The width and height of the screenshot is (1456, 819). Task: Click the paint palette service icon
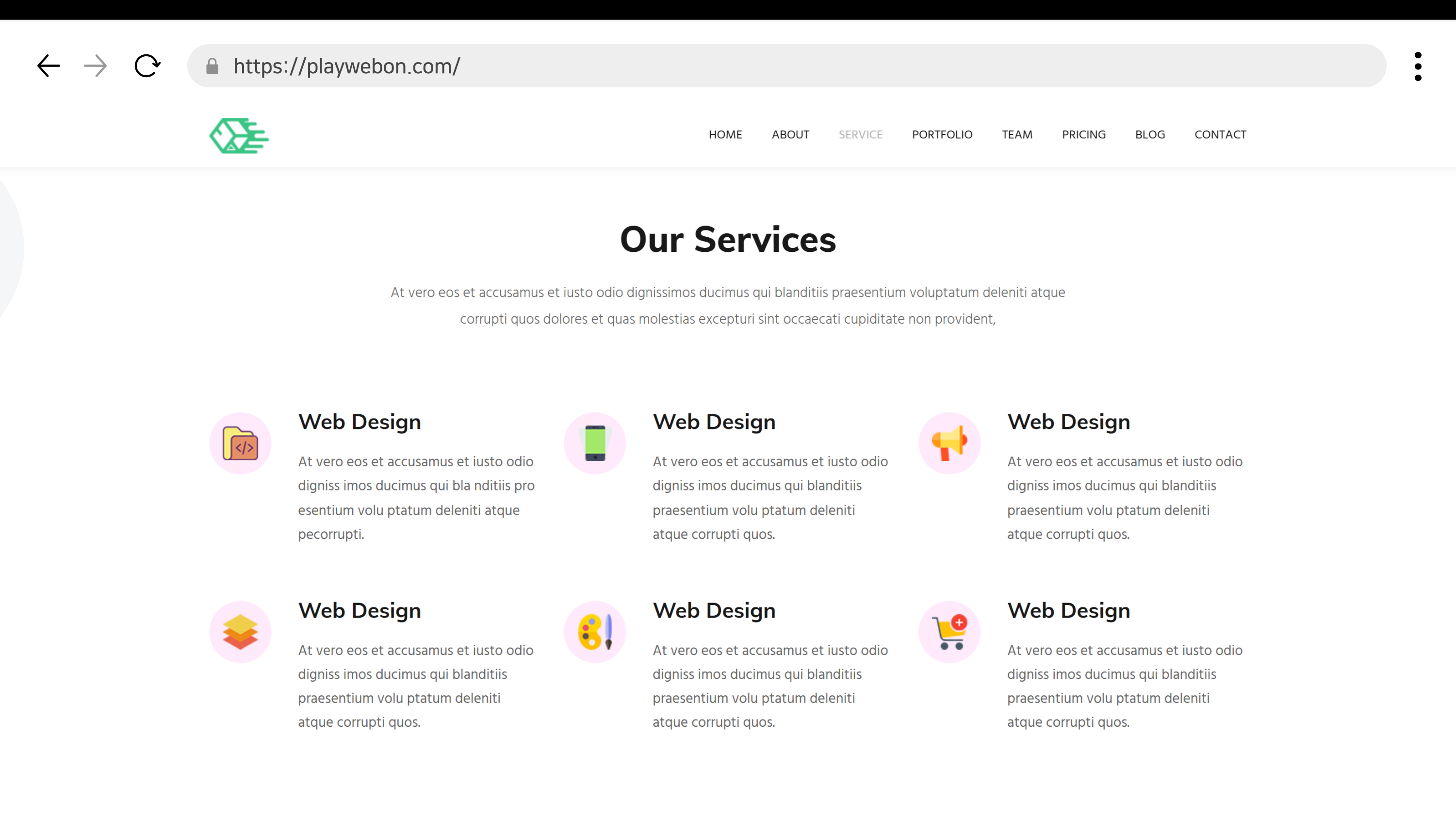[595, 631]
